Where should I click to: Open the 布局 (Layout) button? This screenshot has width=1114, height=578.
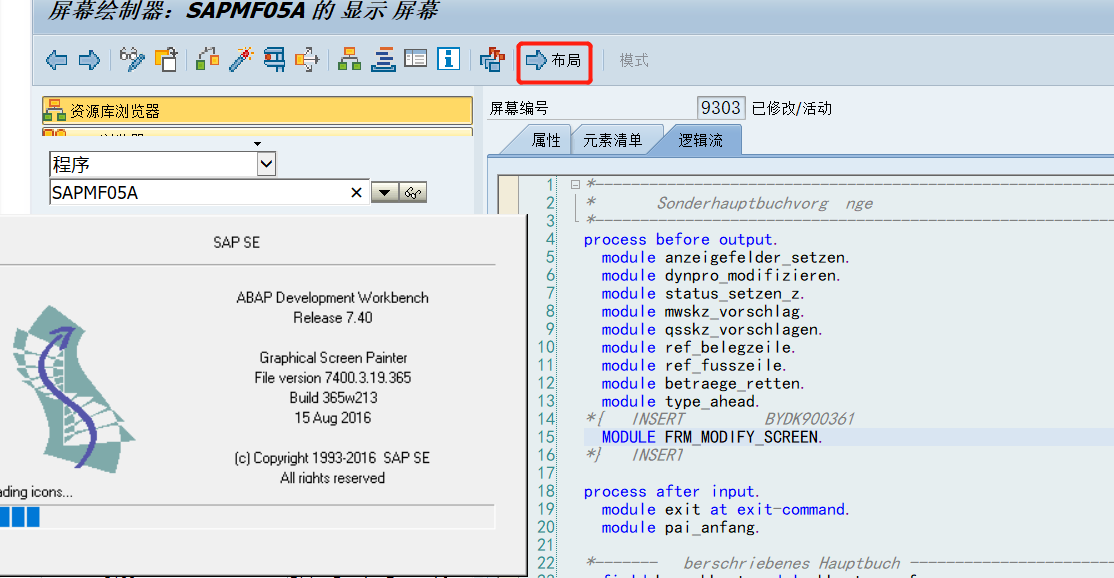pyautogui.click(x=553, y=59)
